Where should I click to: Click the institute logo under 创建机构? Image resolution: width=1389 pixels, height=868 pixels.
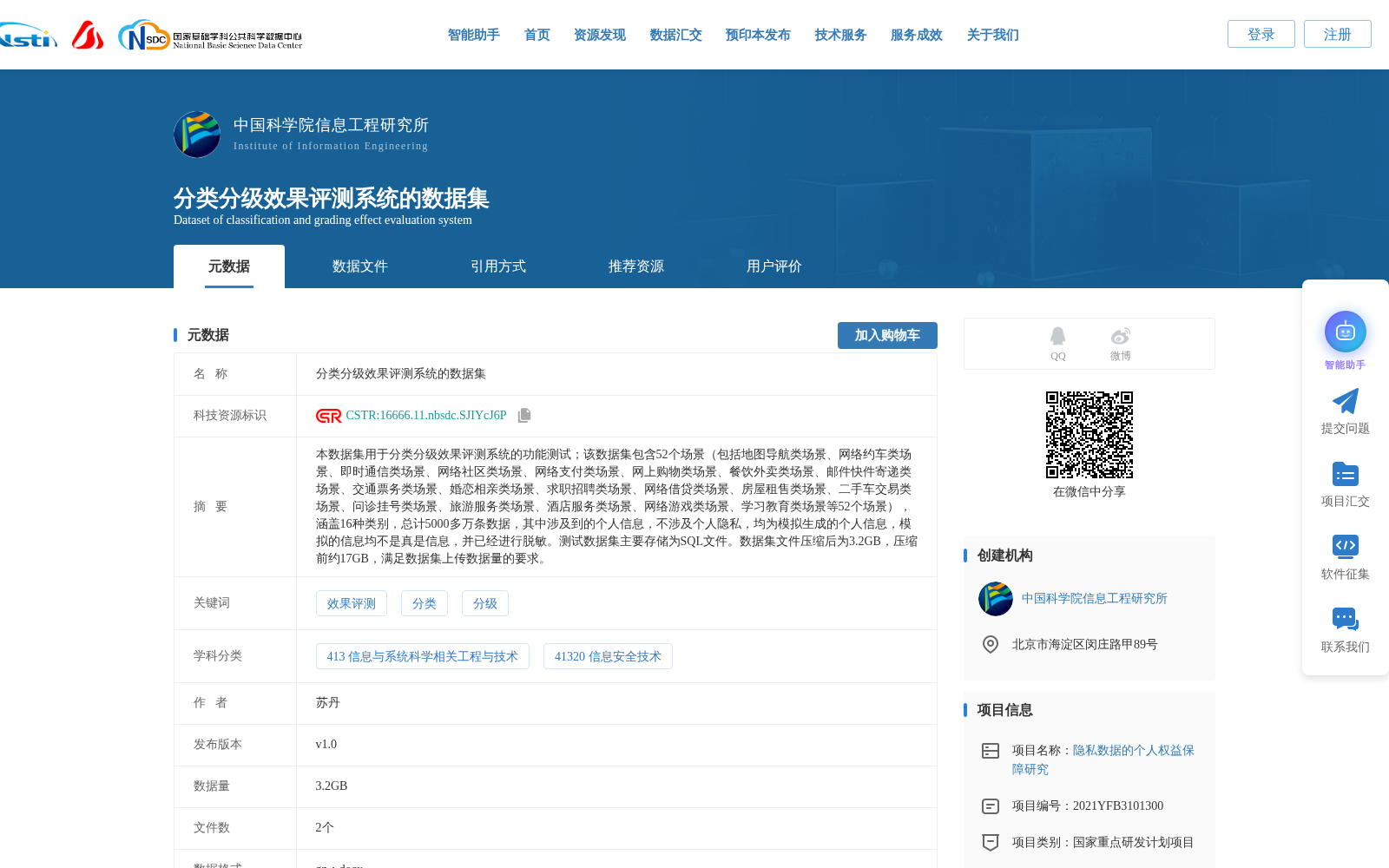[996, 599]
